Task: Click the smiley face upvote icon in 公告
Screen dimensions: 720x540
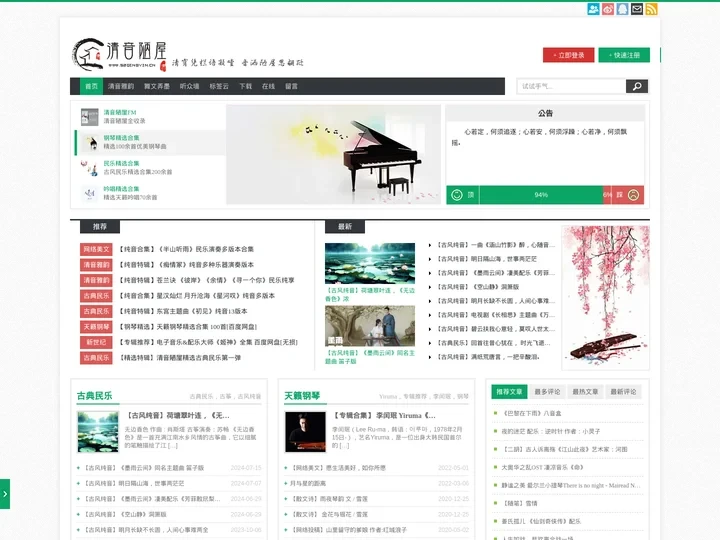Action: click(x=457, y=195)
